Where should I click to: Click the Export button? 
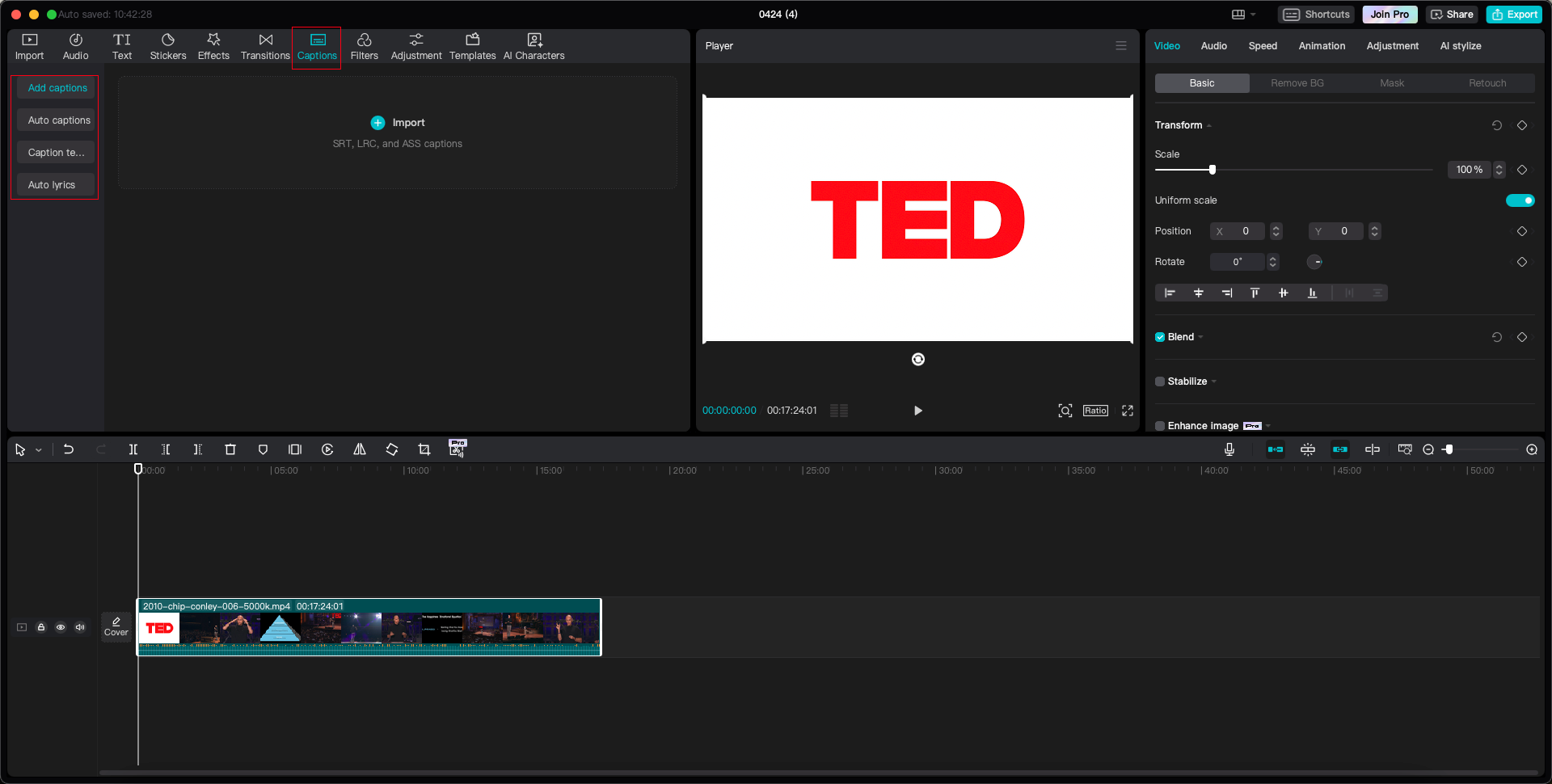pyautogui.click(x=1514, y=15)
